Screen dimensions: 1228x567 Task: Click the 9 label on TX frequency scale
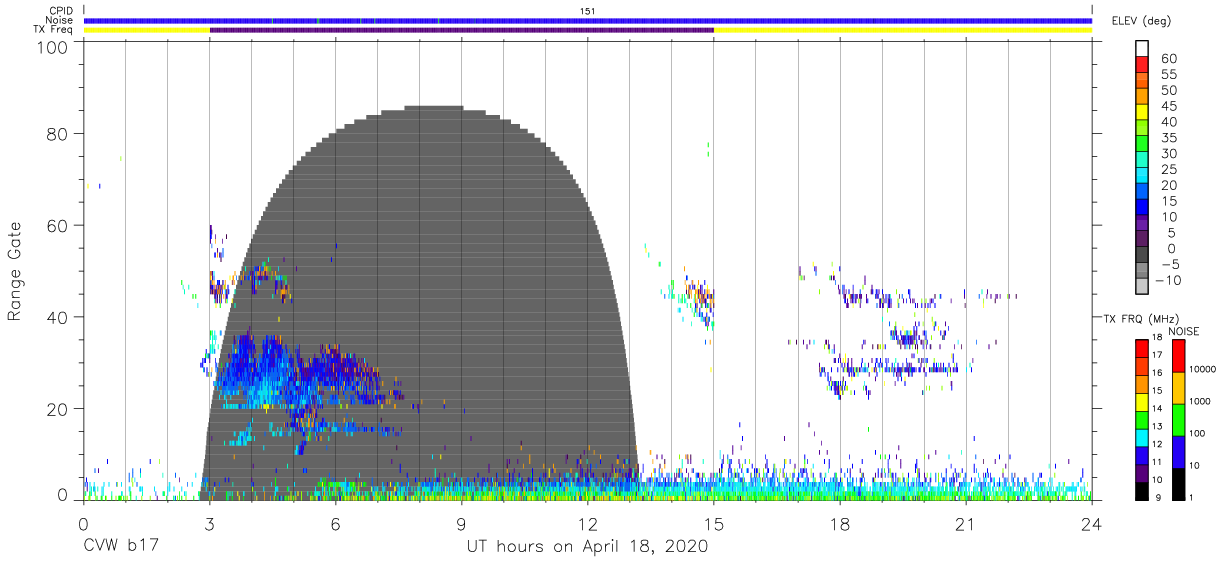click(1160, 497)
